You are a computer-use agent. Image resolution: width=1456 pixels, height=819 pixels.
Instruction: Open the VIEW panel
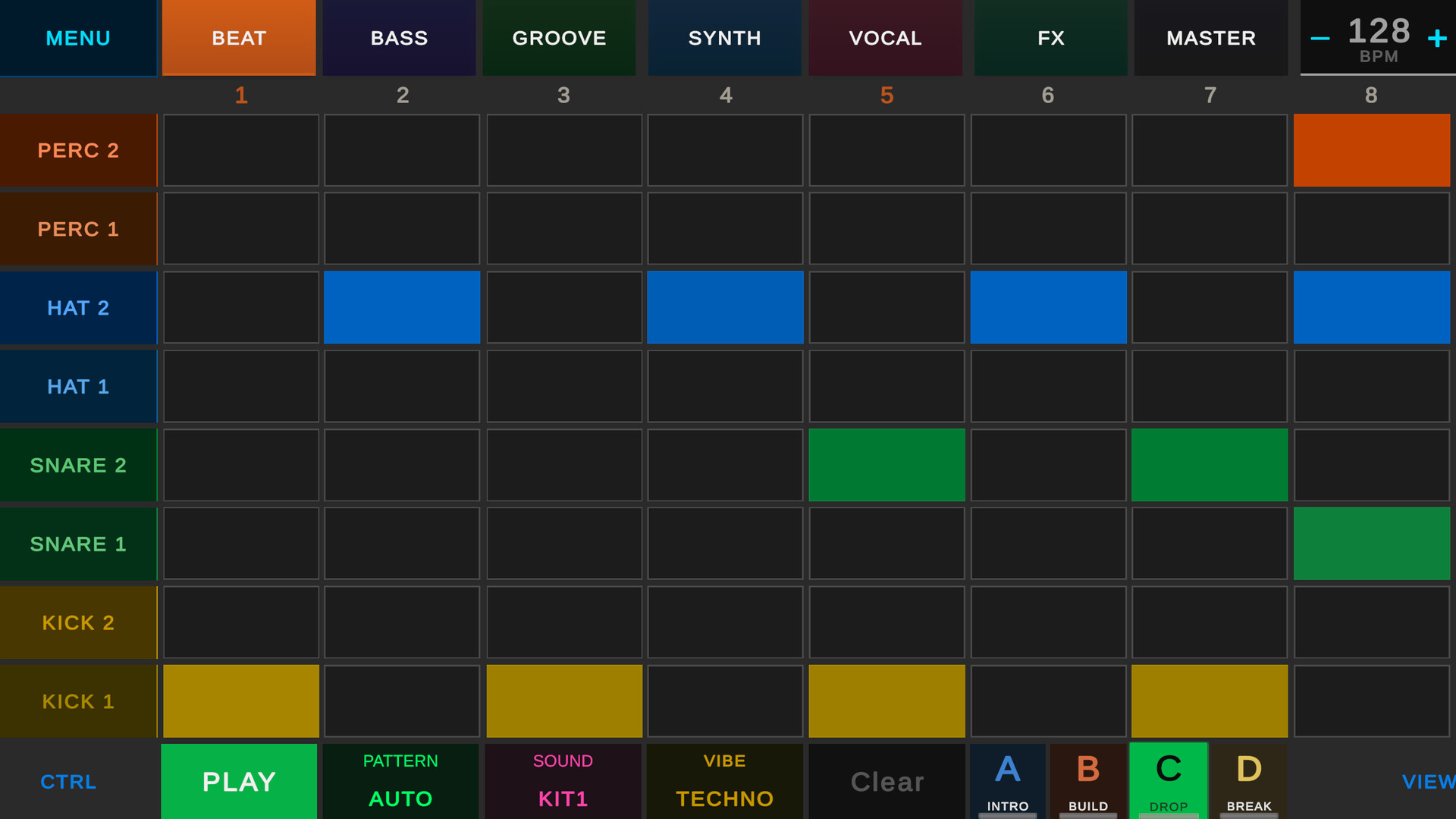(1427, 781)
